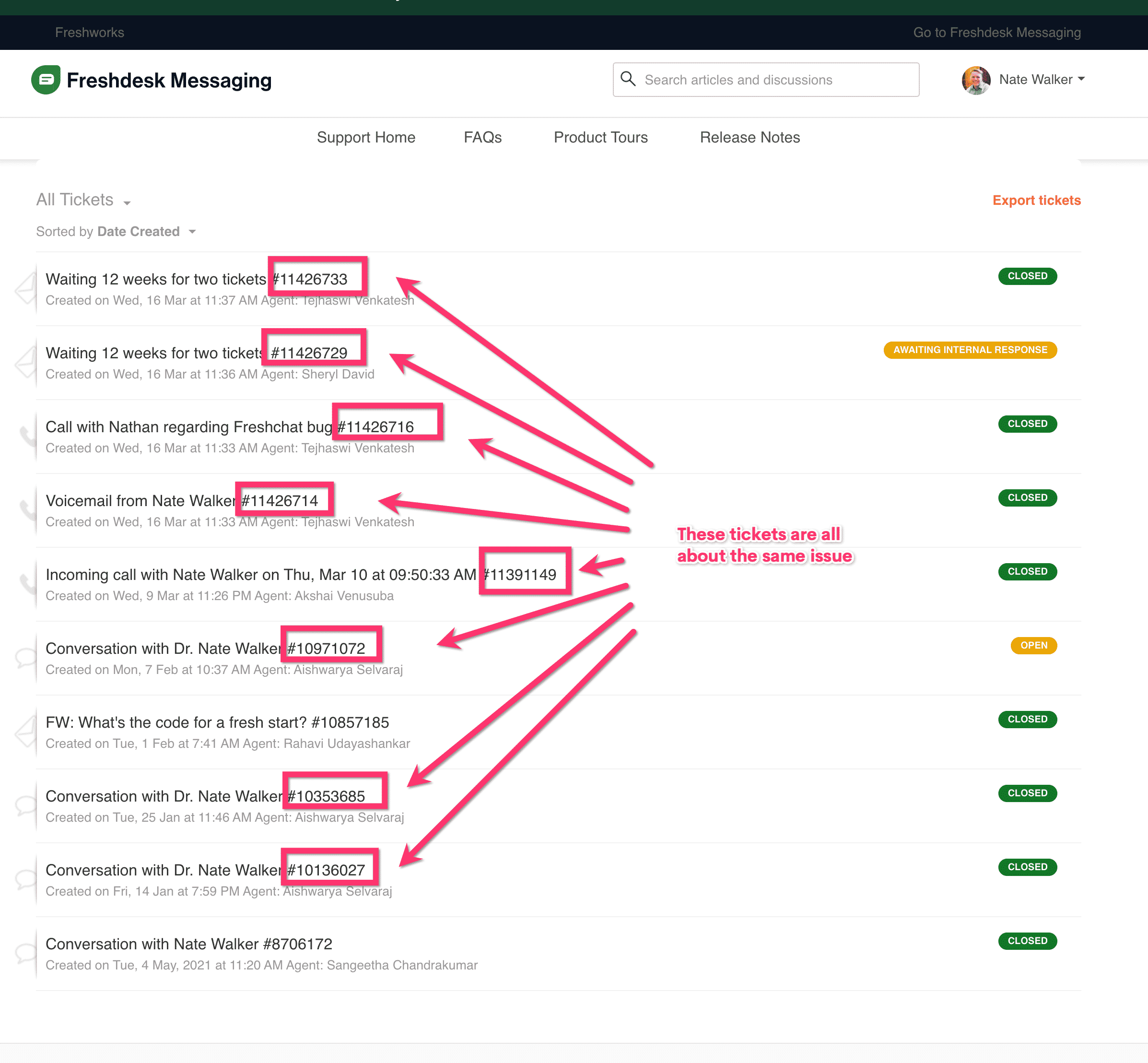Viewport: 1148px width, 1063px height.
Task: Expand the All Tickets filter dropdown
Action: 84,200
